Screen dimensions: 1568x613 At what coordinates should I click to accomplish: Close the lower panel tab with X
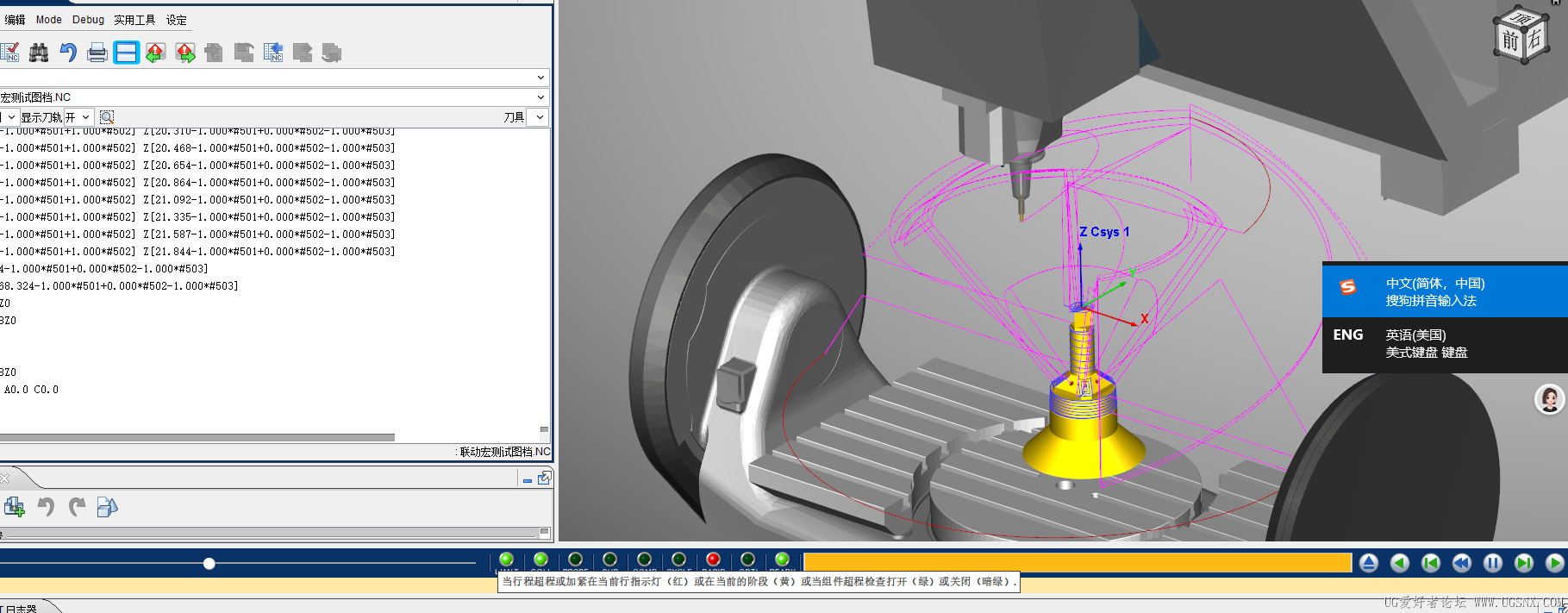pos(4,478)
